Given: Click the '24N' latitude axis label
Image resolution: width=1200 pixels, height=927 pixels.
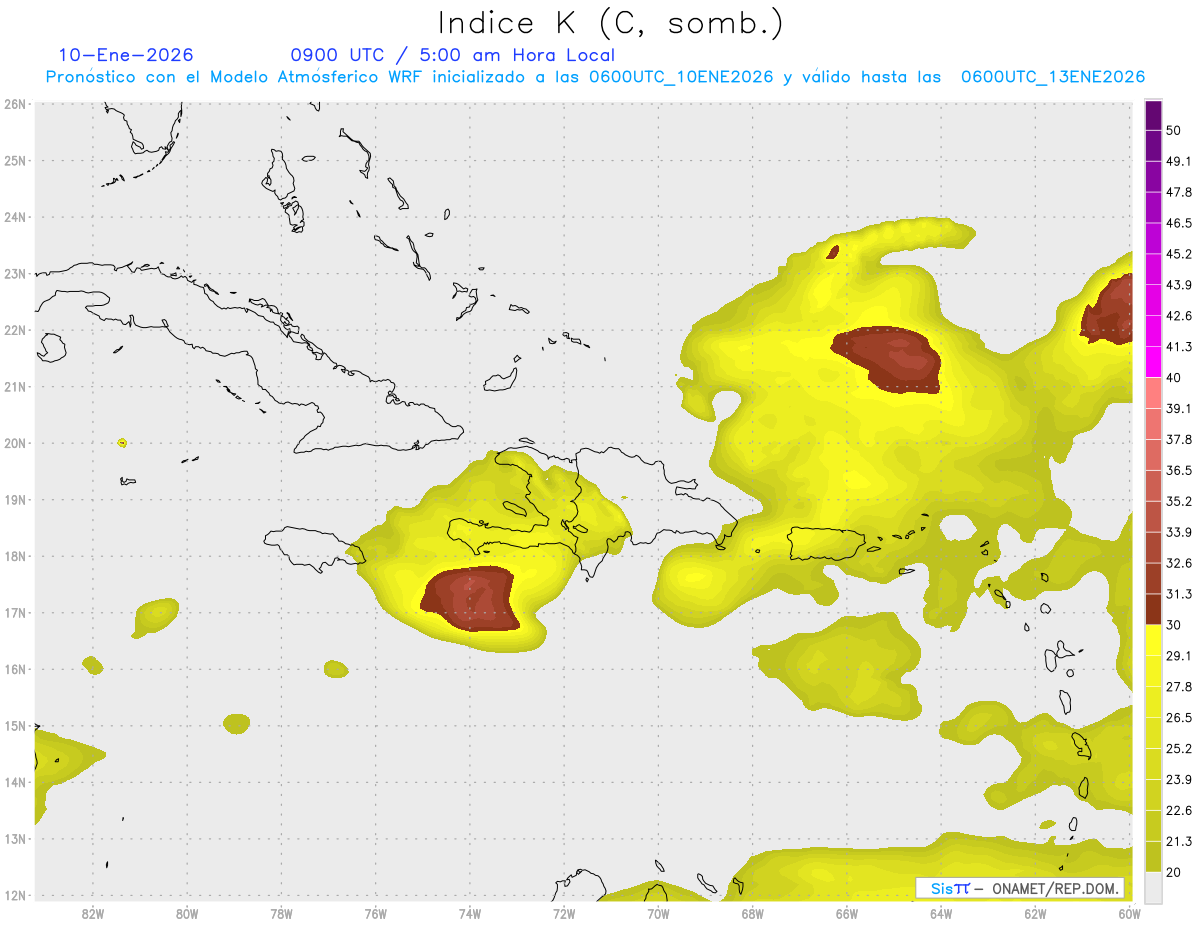Looking at the screenshot, I should (x=15, y=217).
